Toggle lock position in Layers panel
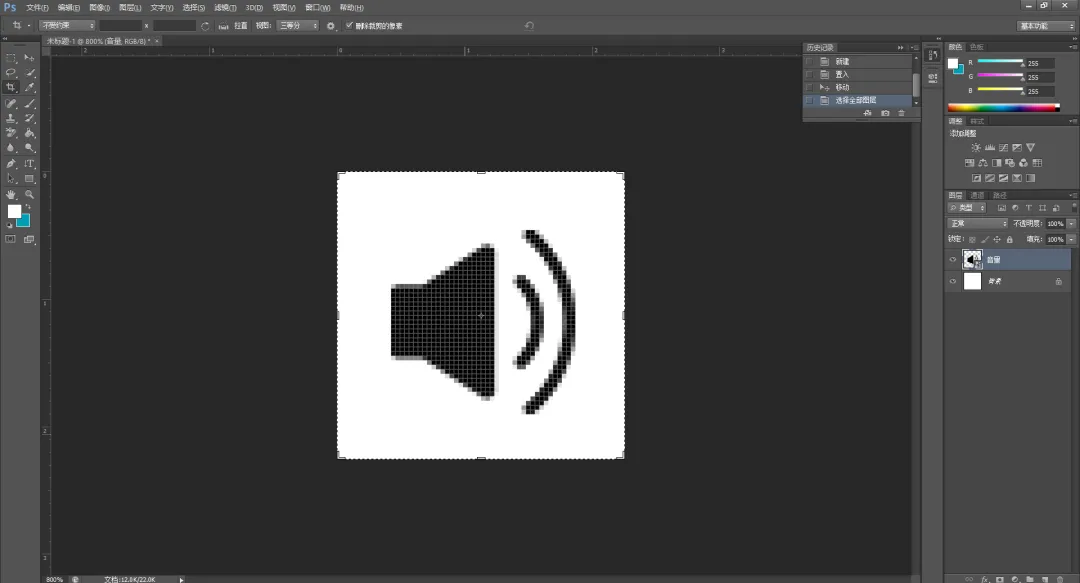 coord(997,240)
